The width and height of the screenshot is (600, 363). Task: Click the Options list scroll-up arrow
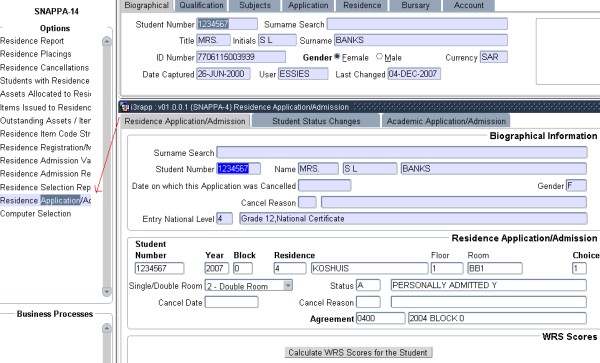coord(107,41)
